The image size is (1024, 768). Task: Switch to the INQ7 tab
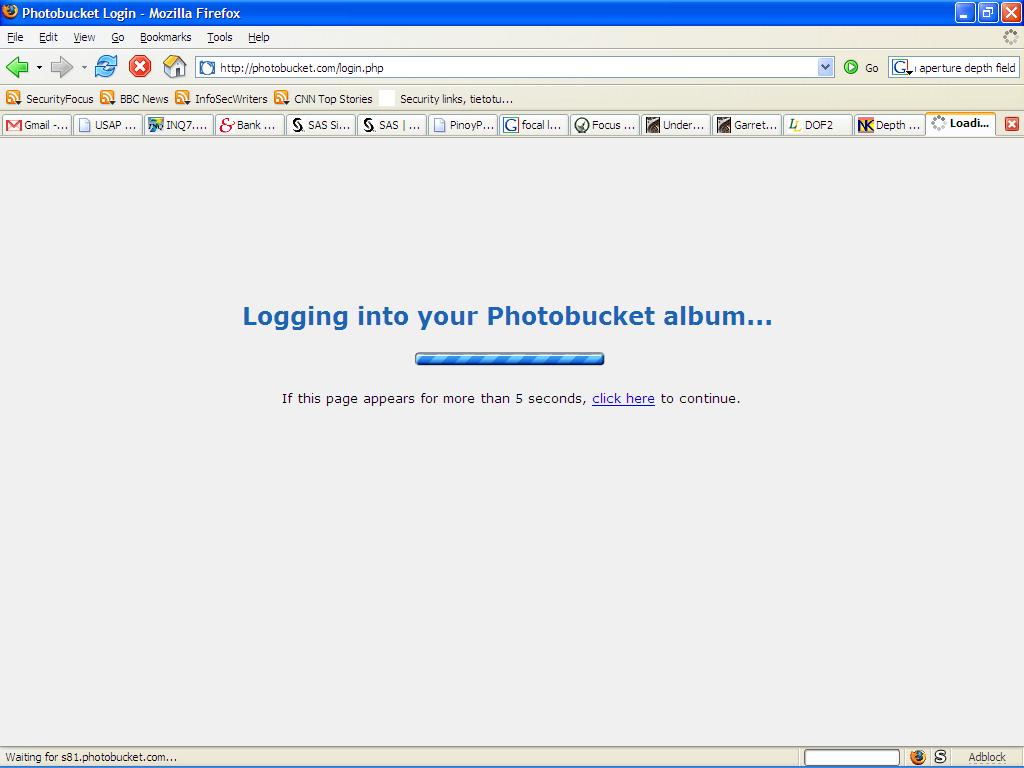click(x=178, y=125)
